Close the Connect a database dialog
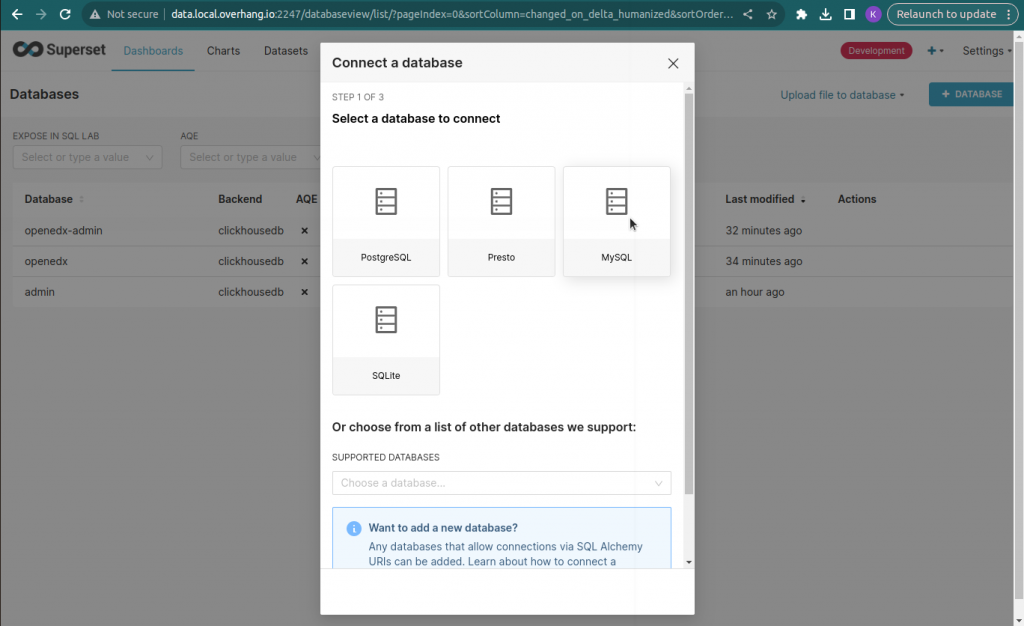Image resolution: width=1024 pixels, height=626 pixels. (673, 63)
